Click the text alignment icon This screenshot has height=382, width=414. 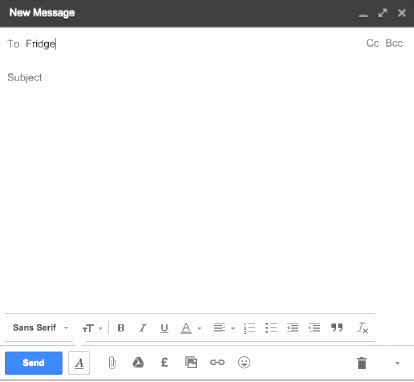(x=219, y=328)
